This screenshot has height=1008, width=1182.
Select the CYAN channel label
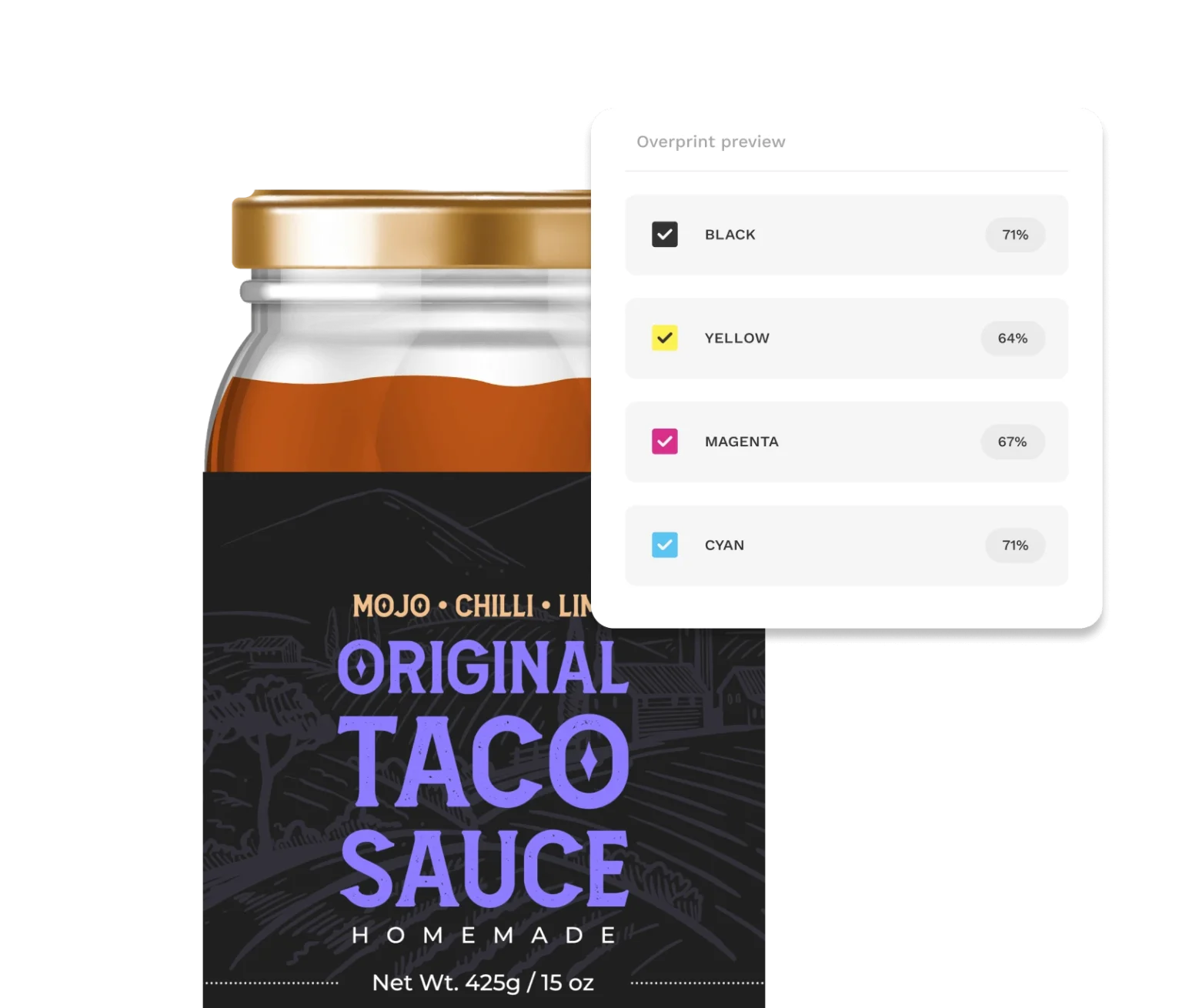(725, 545)
